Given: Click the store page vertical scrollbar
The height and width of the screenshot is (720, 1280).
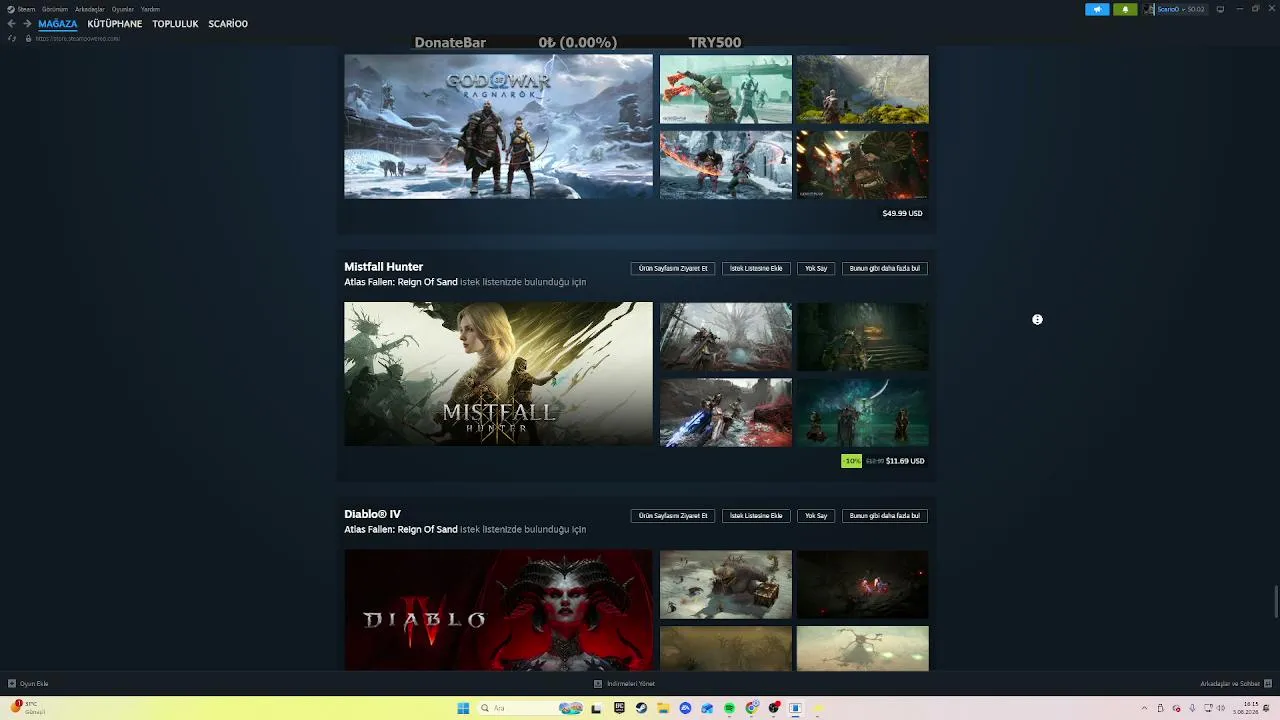Looking at the screenshot, I should (x=1276, y=601).
